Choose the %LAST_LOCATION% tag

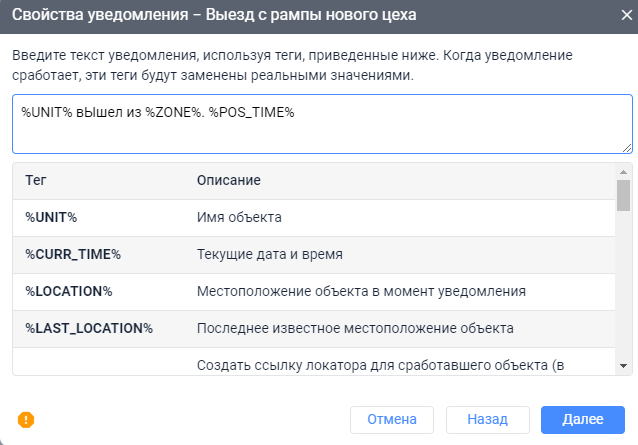[89, 328]
